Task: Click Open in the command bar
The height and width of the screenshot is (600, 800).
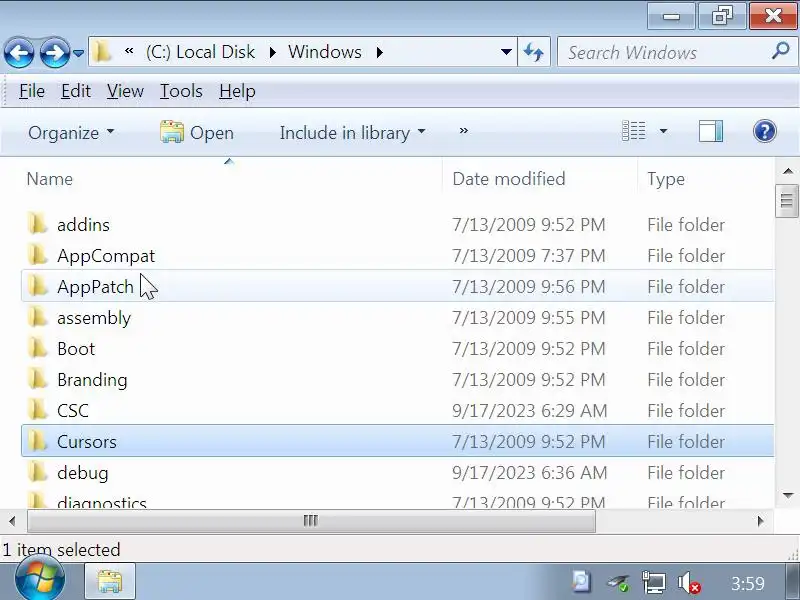Action: (x=197, y=133)
